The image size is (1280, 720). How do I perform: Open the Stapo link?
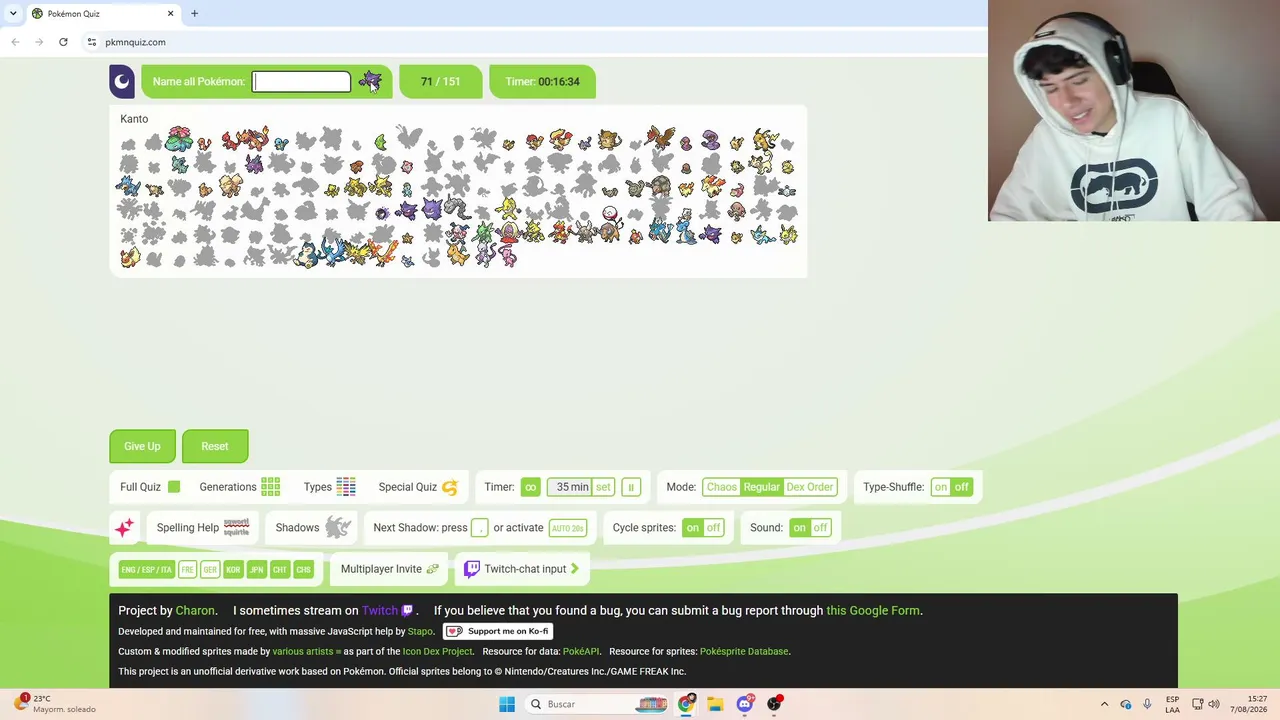(420, 631)
